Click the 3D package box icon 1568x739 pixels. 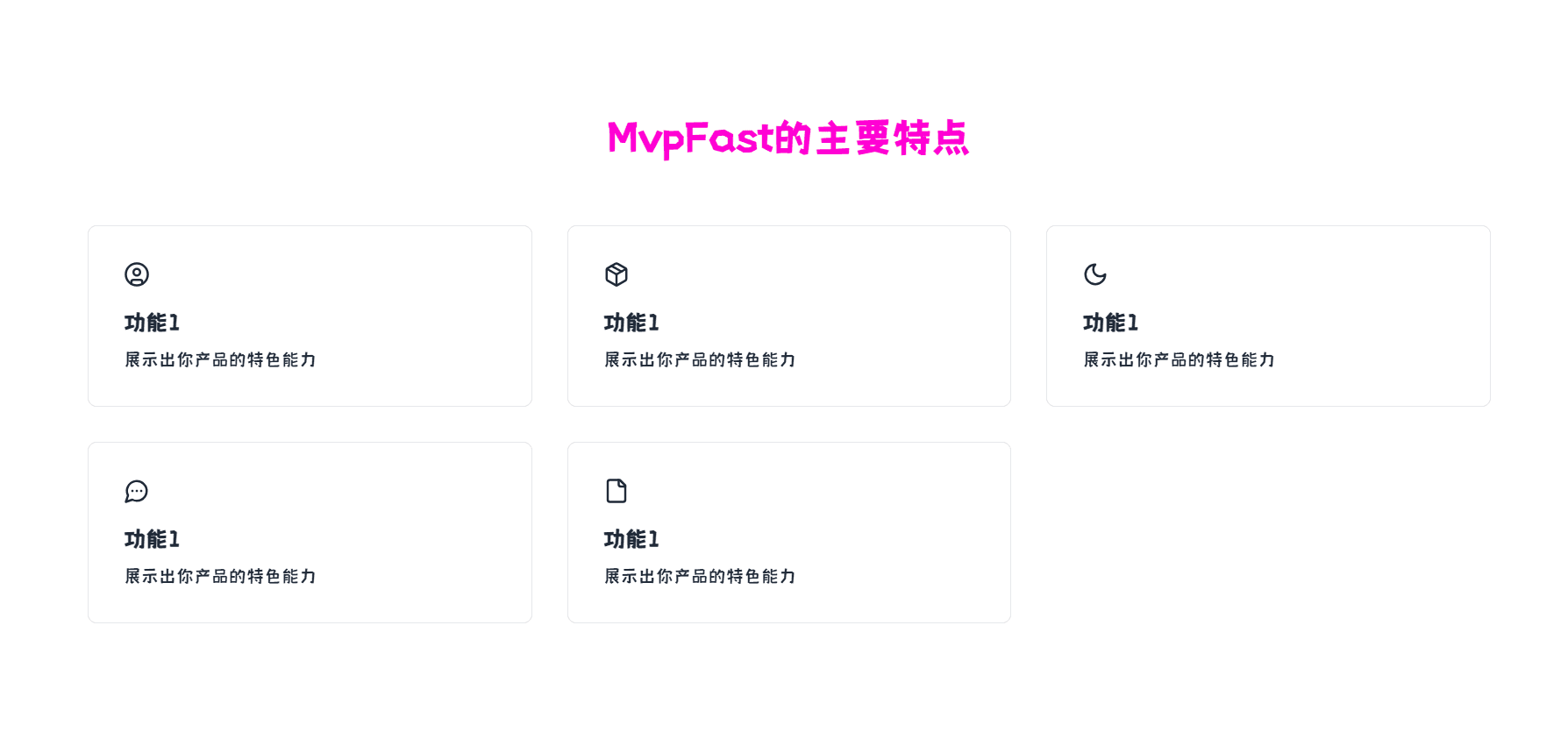tap(617, 274)
